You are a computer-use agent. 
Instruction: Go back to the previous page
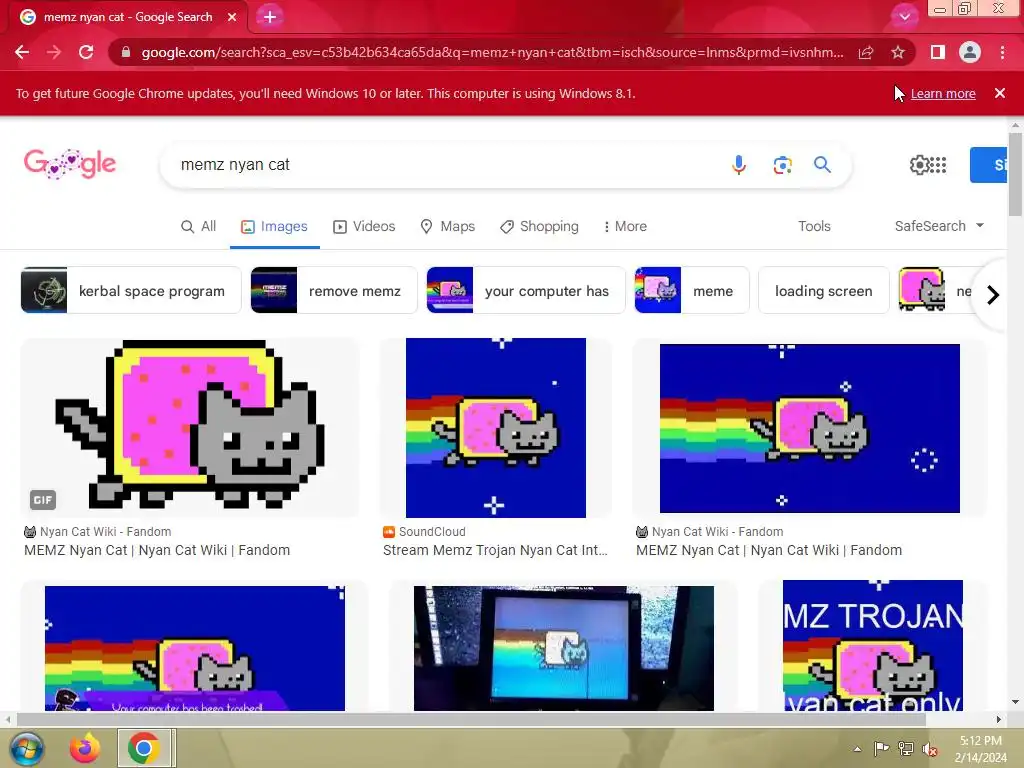click(22, 52)
